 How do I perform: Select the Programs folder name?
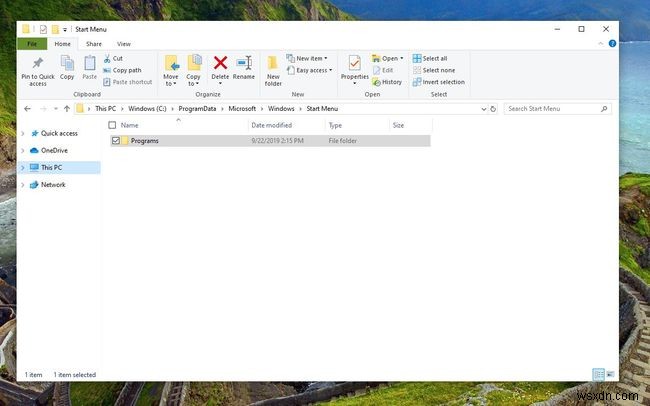(x=144, y=141)
